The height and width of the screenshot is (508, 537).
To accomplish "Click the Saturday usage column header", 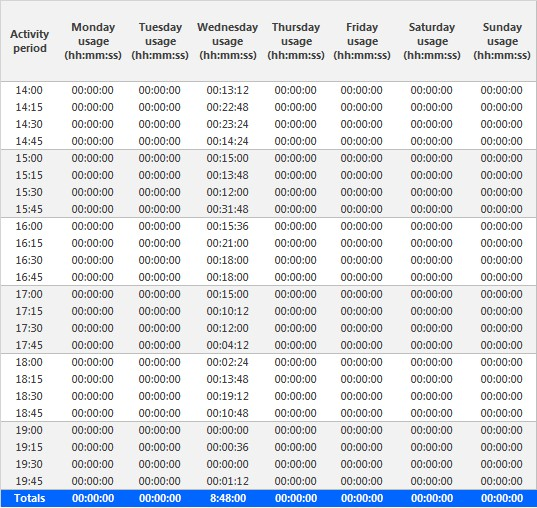I will [x=432, y=41].
